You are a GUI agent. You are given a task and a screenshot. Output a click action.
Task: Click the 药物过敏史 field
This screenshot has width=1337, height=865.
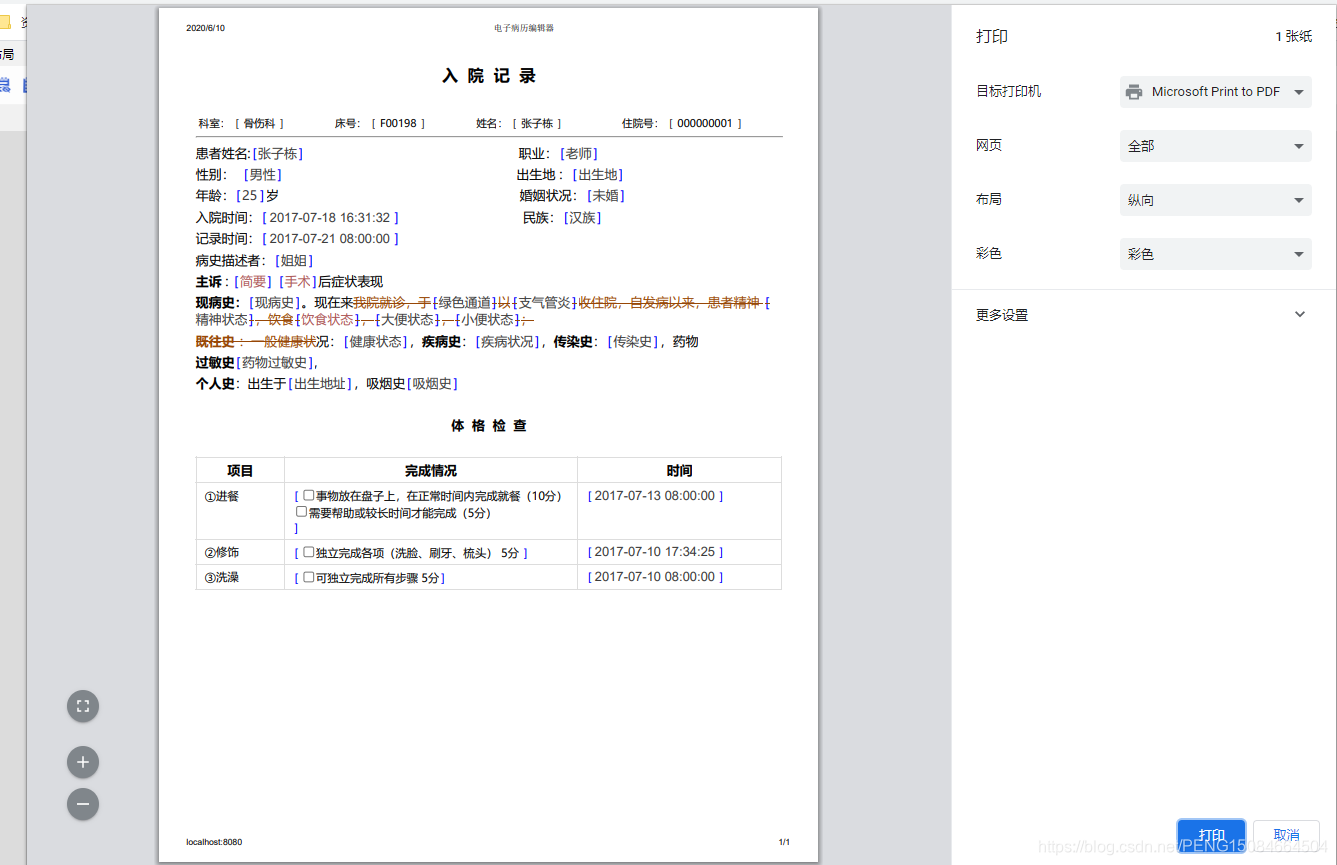click(275, 363)
